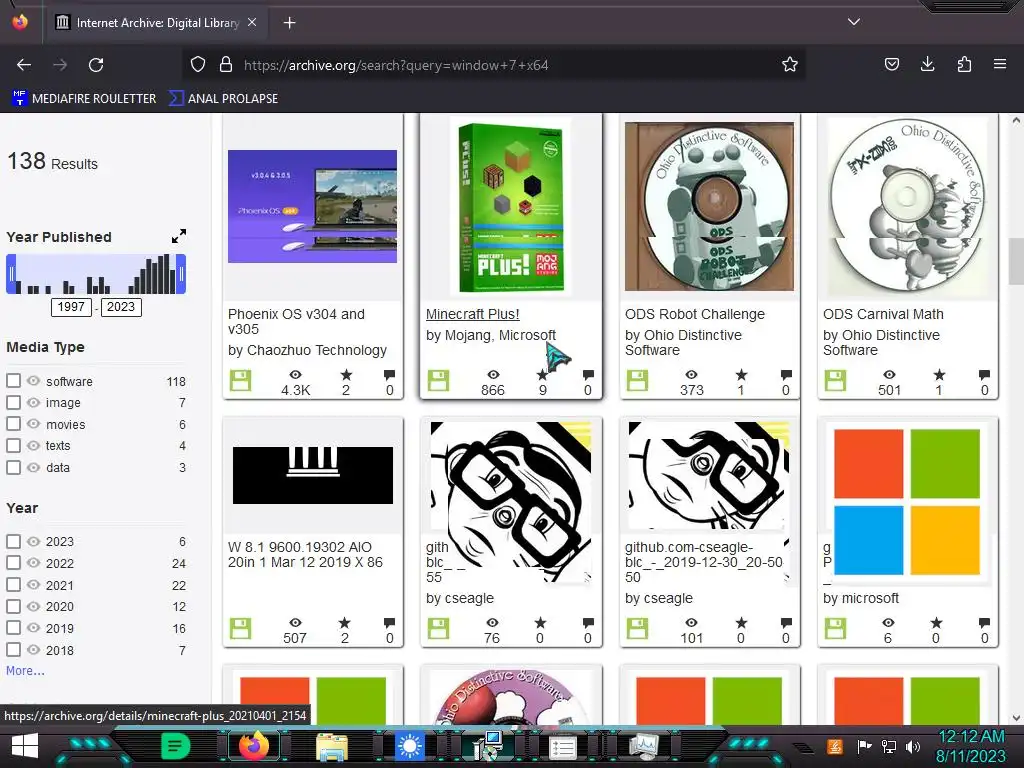Hide 2019 results with eye icon
Screen dimensions: 1024x768
click(33, 628)
